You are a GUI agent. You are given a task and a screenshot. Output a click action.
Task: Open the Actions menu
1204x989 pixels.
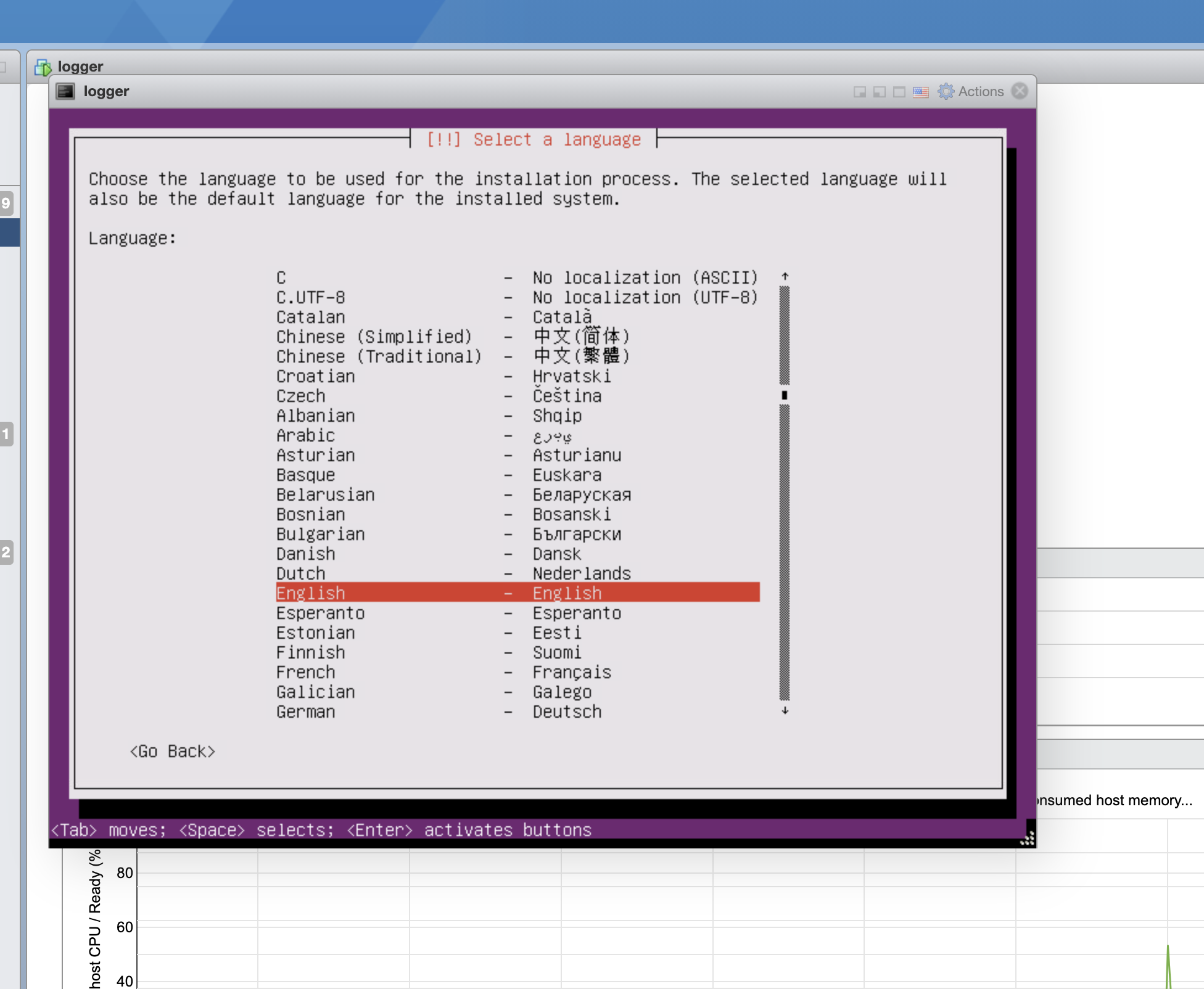tap(980, 91)
